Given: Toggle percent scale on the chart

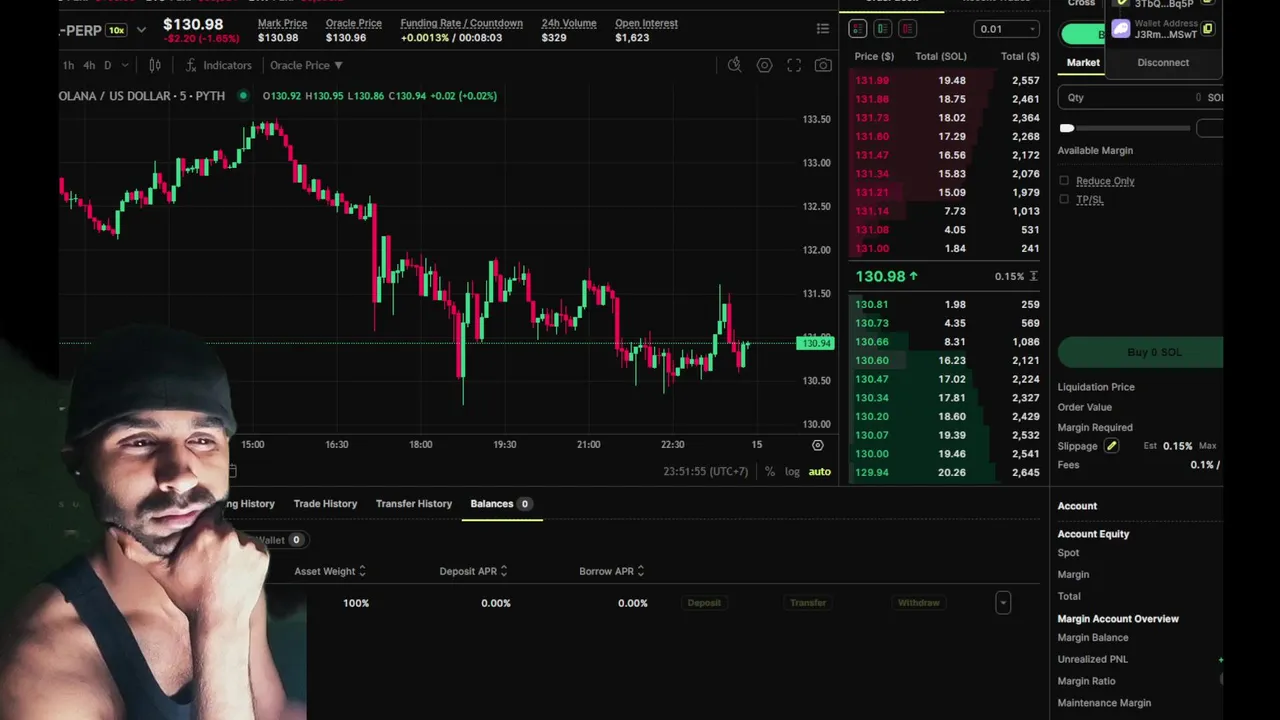Looking at the screenshot, I should coord(769,472).
